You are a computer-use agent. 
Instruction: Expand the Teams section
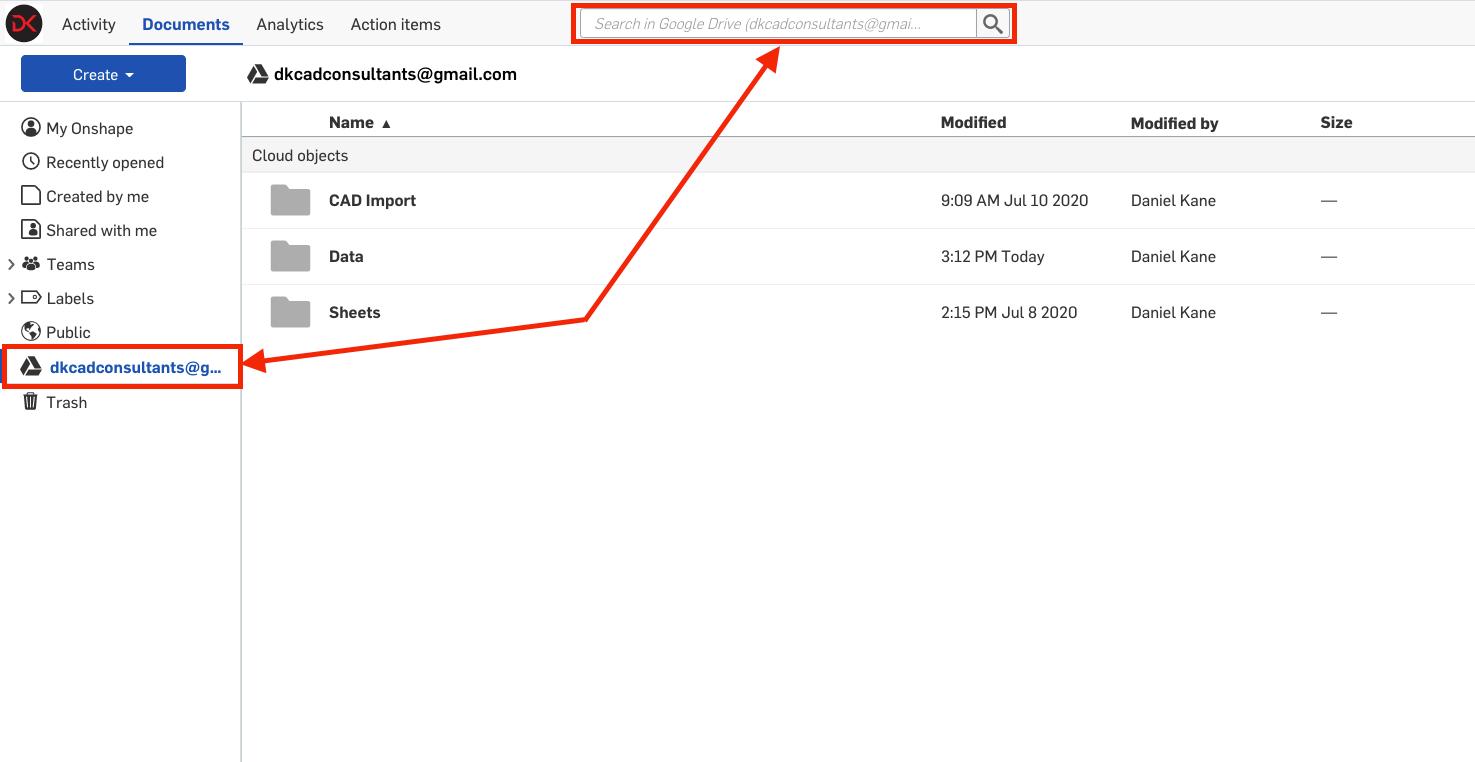click(12, 264)
